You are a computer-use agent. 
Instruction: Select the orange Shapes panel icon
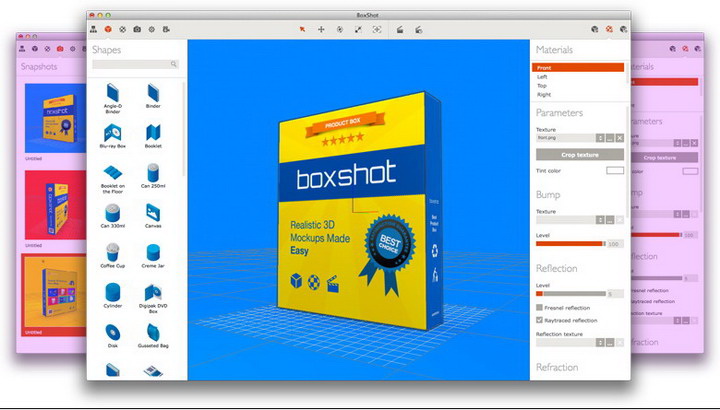pyautogui.click(x=108, y=29)
